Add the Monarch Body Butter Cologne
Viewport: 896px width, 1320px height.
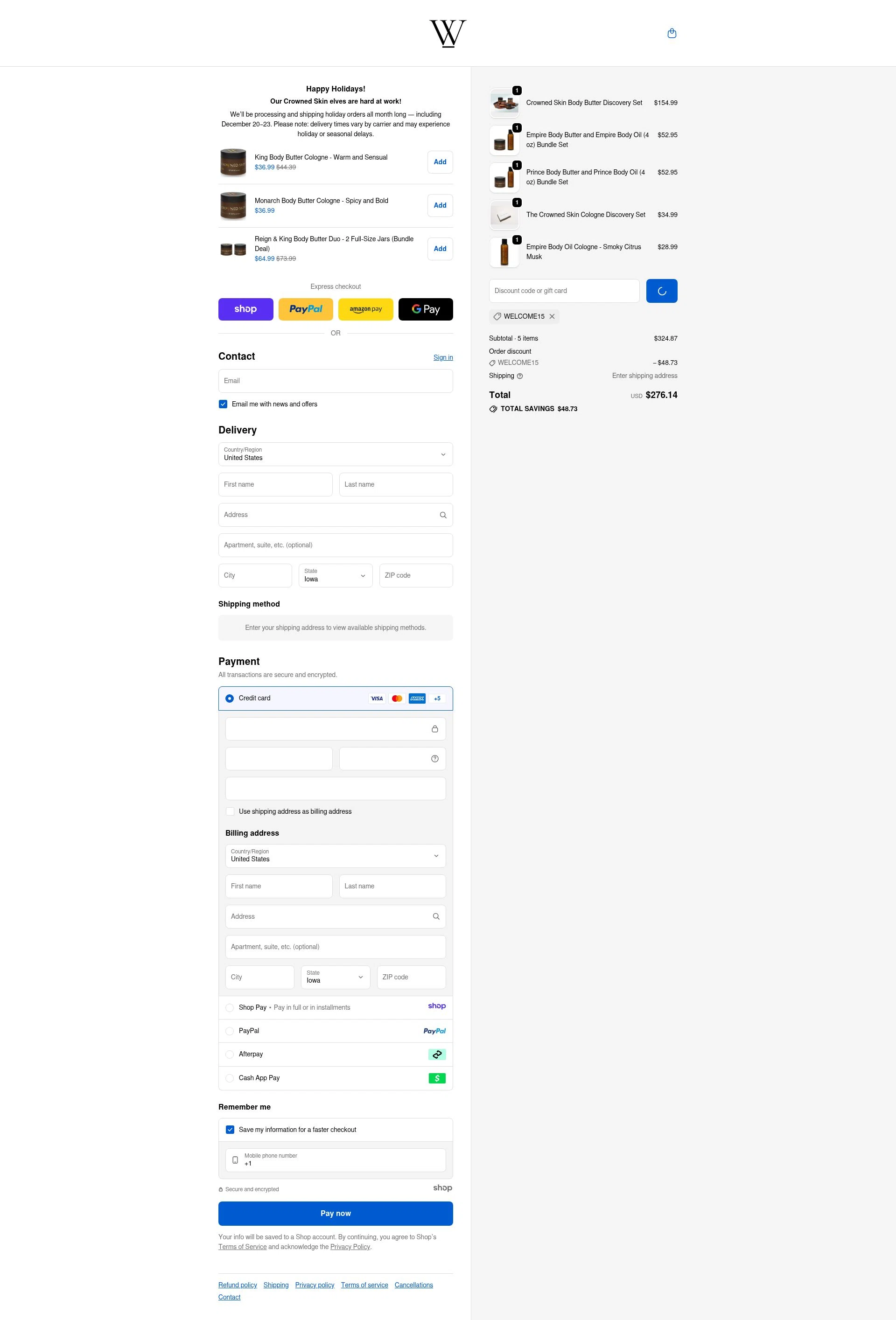[x=439, y=205]
